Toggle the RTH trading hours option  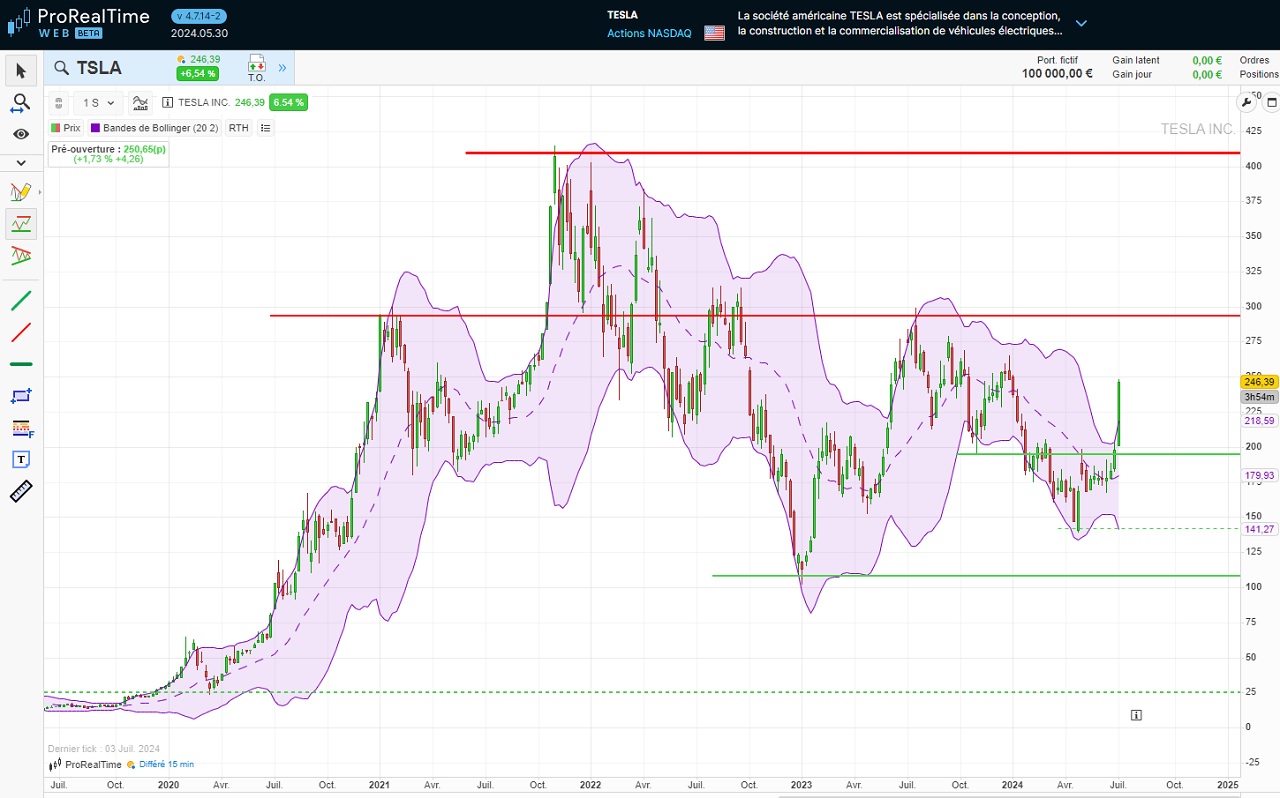click(x=238, y=128)
